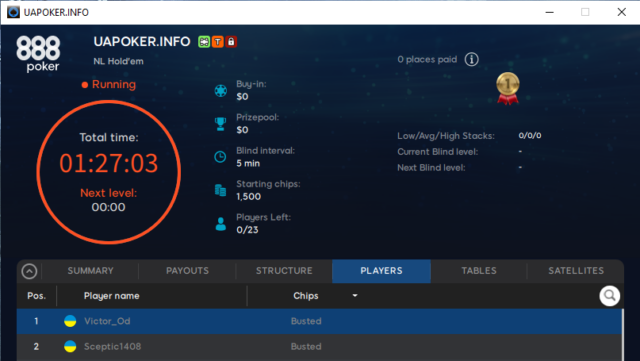The width and height of the screenshot is (640, 361).
Task: Click the green multi-table badge icon
Action: tap(204, 42)
